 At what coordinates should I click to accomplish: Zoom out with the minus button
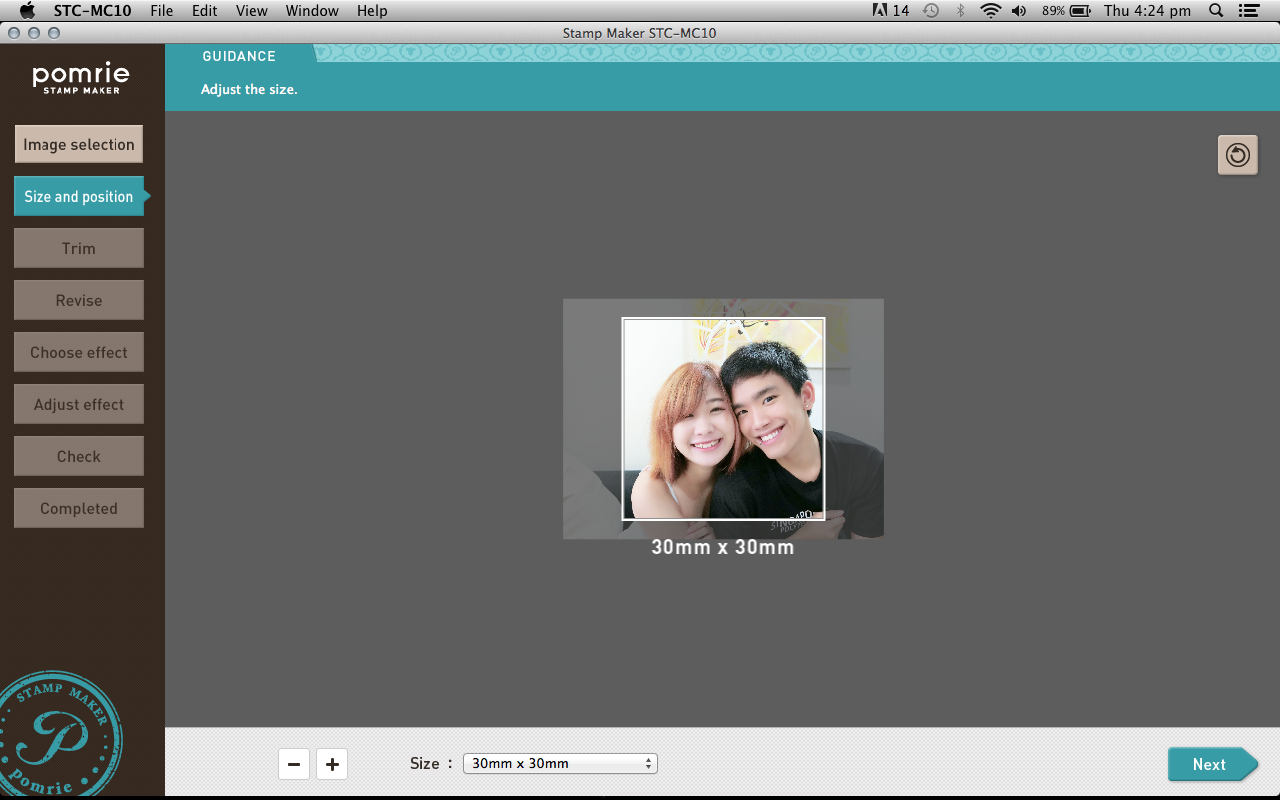pos(294,764)
